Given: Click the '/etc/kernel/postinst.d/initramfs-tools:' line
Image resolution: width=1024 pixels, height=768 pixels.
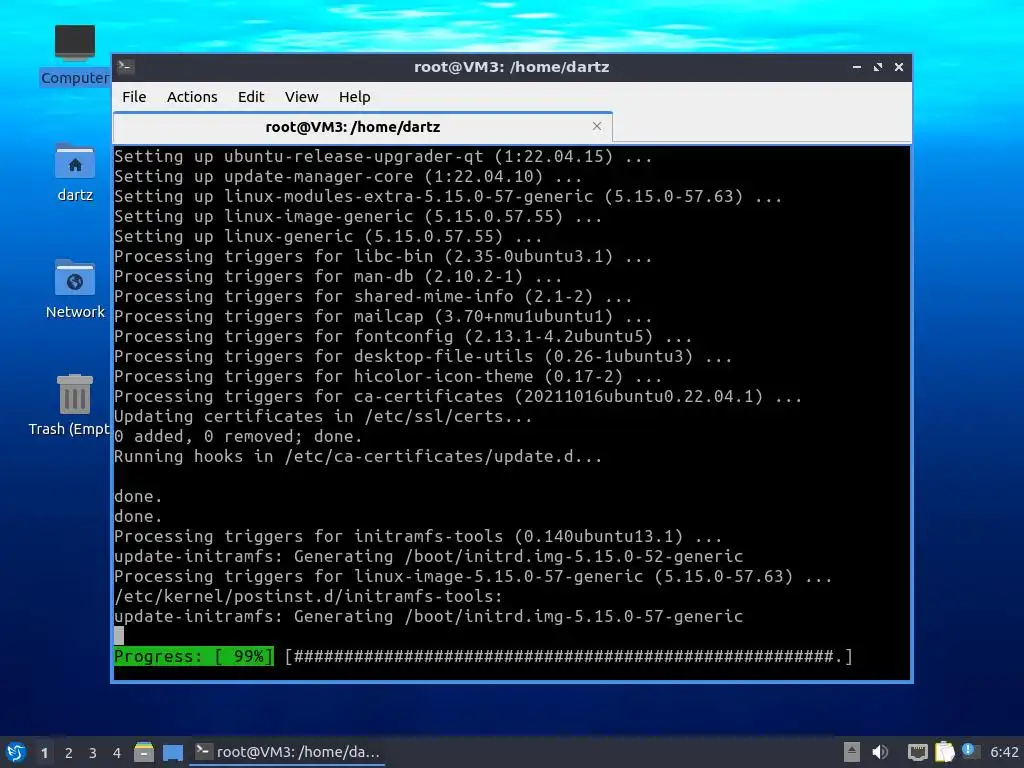Looking at the screenshot, I should (308, 596).
